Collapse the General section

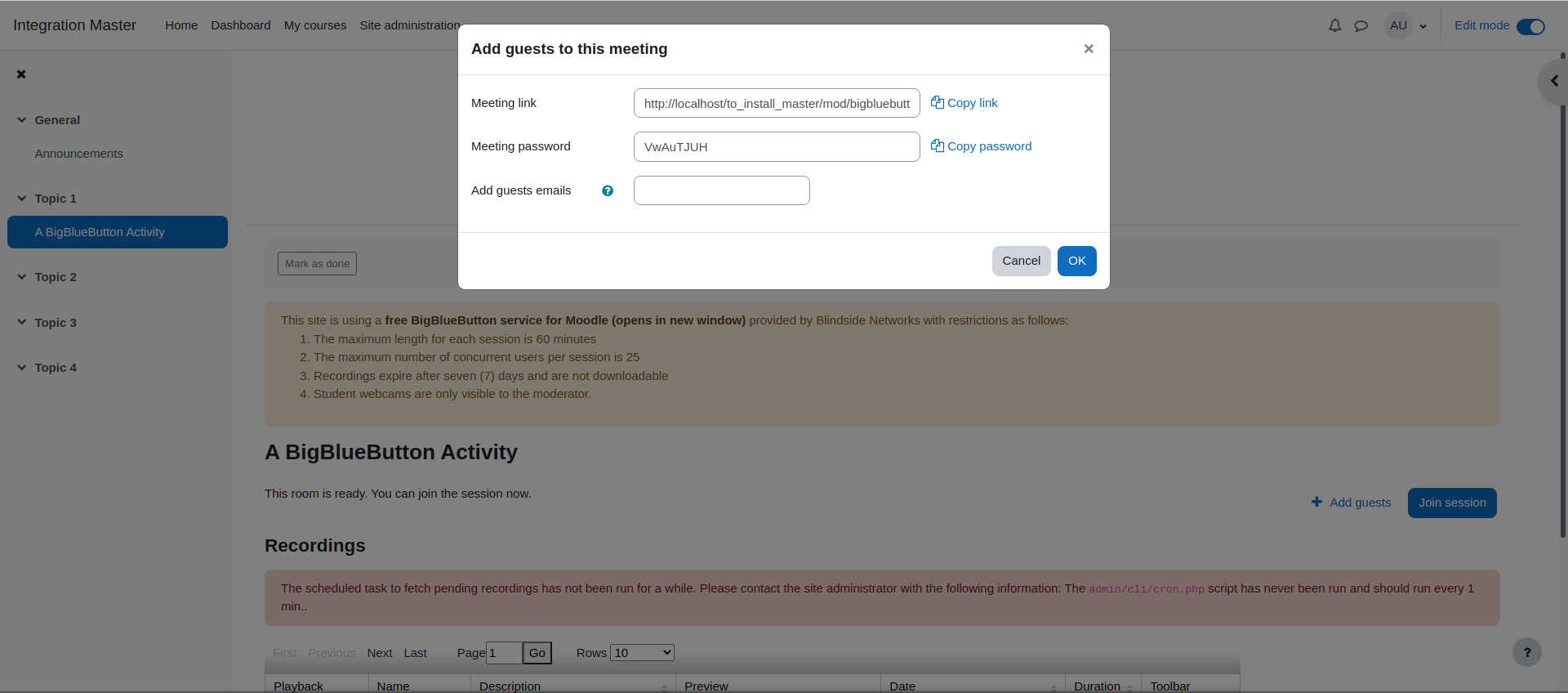pos(22,120)
